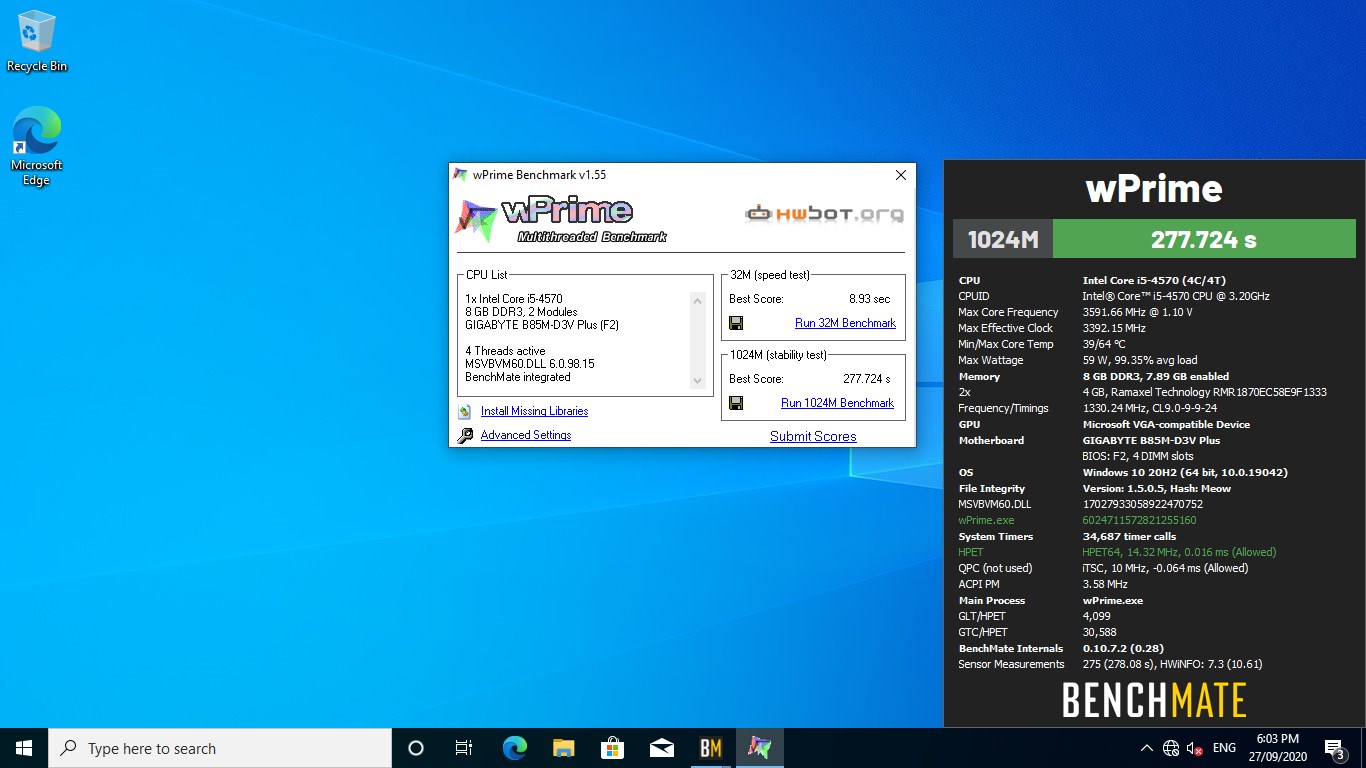The image size is (1366, 768).
Task: Click "4 Threads active" line
Action: [x=505, y=351]
